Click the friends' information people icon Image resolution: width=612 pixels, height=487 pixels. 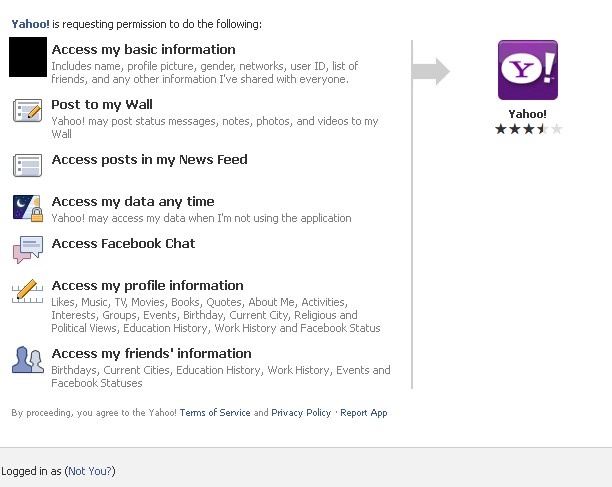tap(27, 359)
